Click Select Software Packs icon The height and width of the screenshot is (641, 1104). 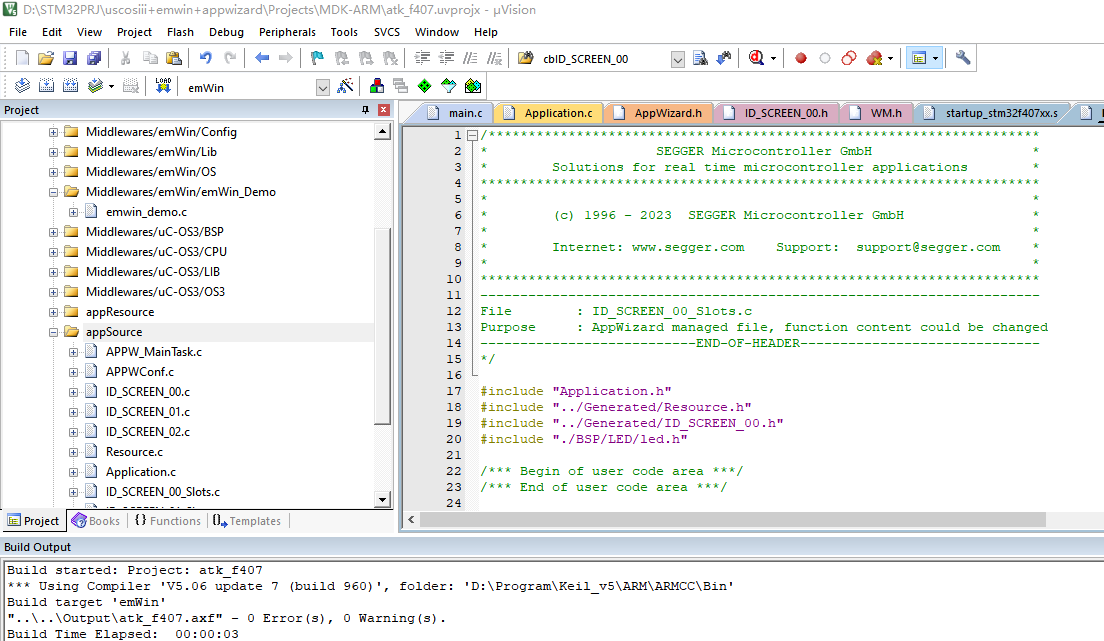(x=448, y=86)
